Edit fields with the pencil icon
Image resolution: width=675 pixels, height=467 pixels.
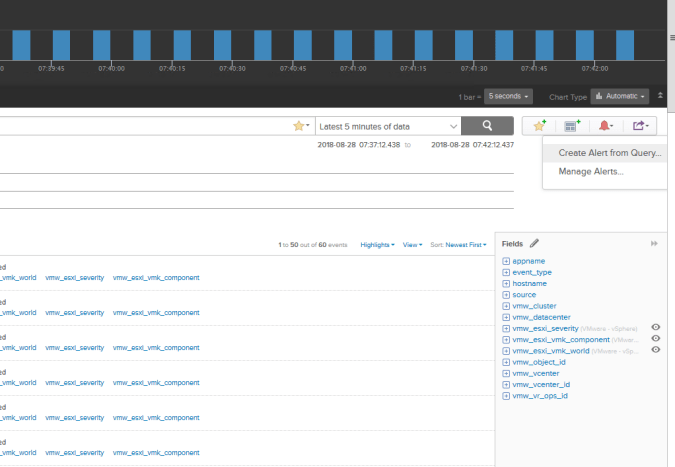(534, 243)
